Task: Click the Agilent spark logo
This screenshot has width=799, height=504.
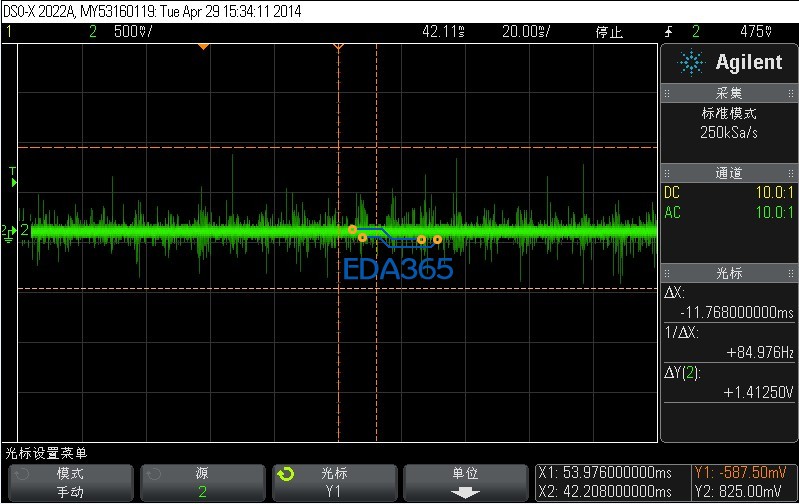Action: [x=691, y=63]
